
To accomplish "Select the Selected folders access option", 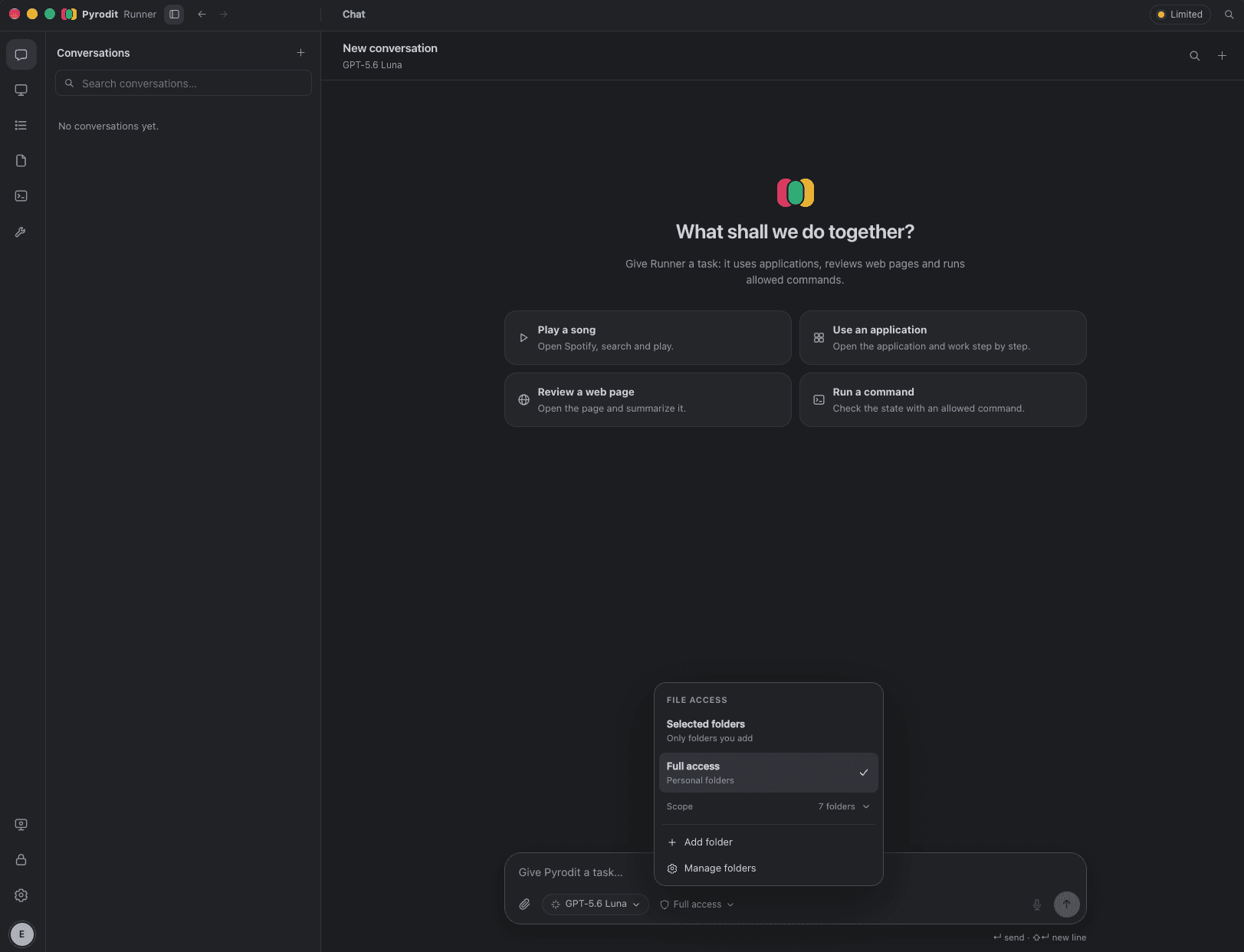I will pyautogui.click(x=768, y=730).
